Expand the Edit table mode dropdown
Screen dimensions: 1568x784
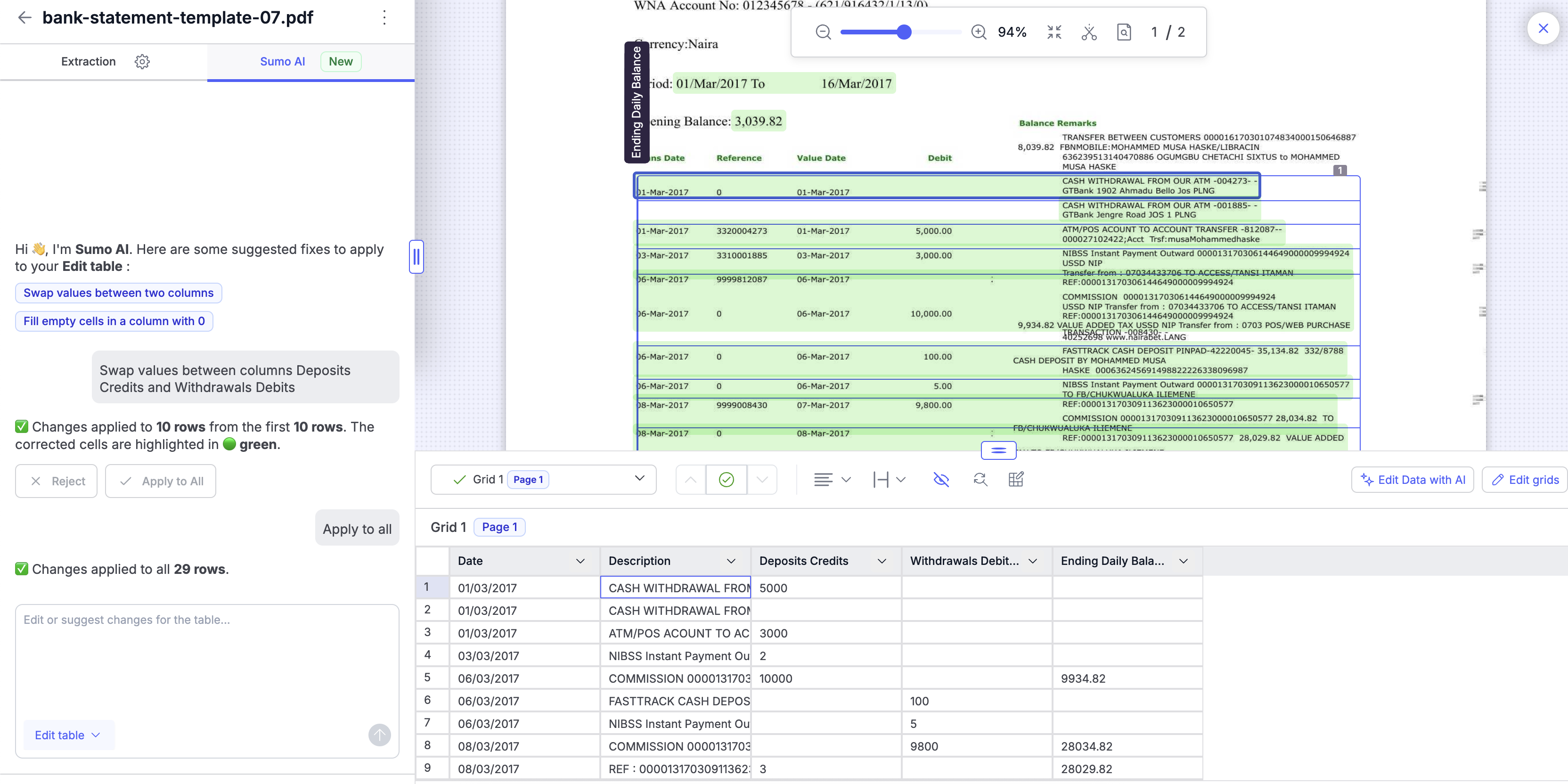(67, 735)
